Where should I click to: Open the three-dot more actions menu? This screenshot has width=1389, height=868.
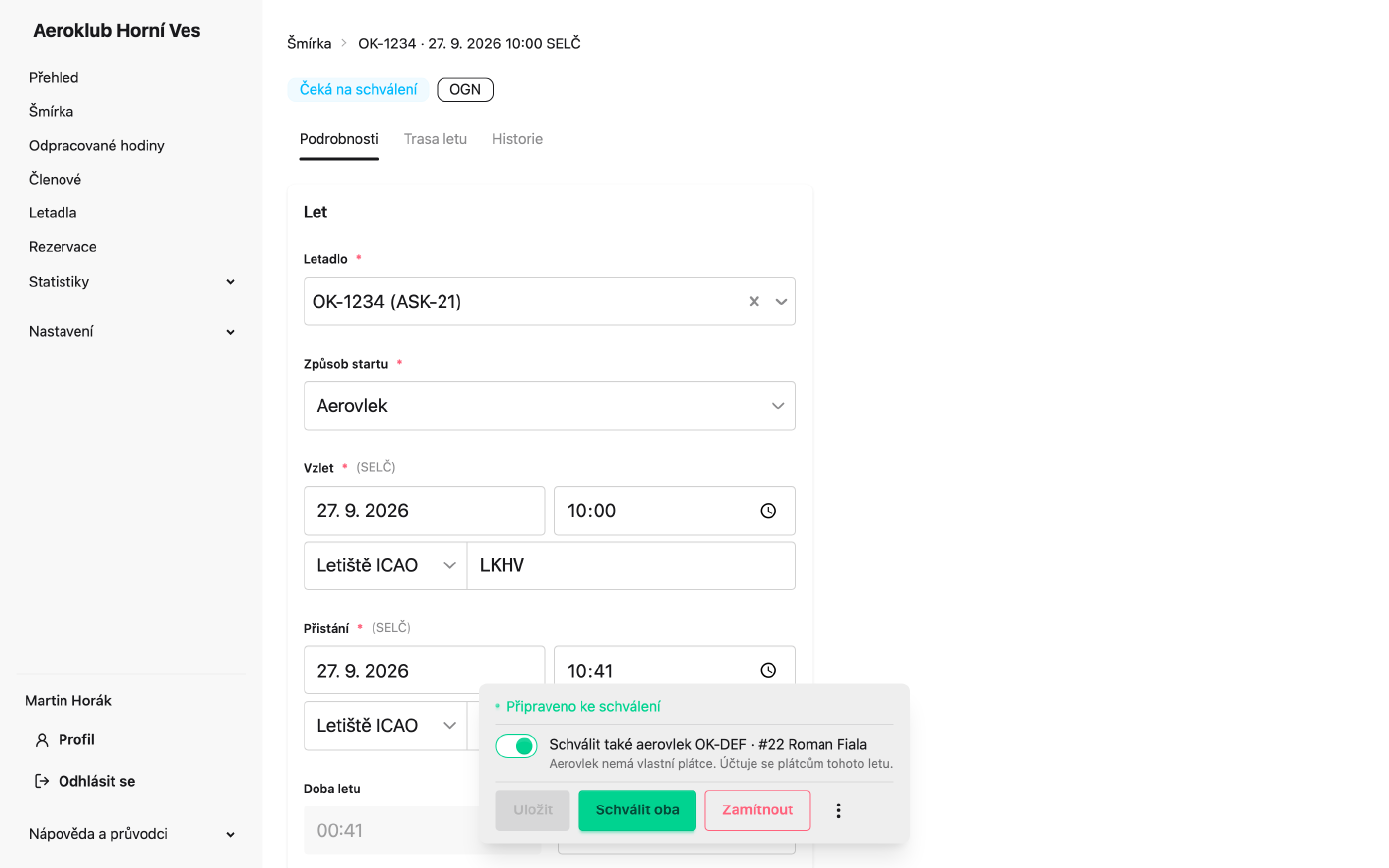pyautogui.click(x=838, y=810)
